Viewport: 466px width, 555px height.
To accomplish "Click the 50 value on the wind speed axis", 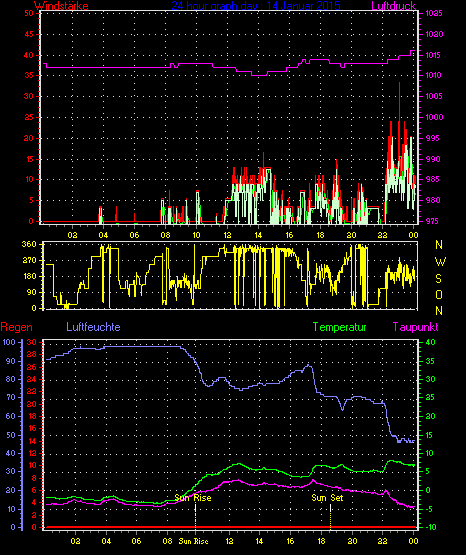I will 29,13.
